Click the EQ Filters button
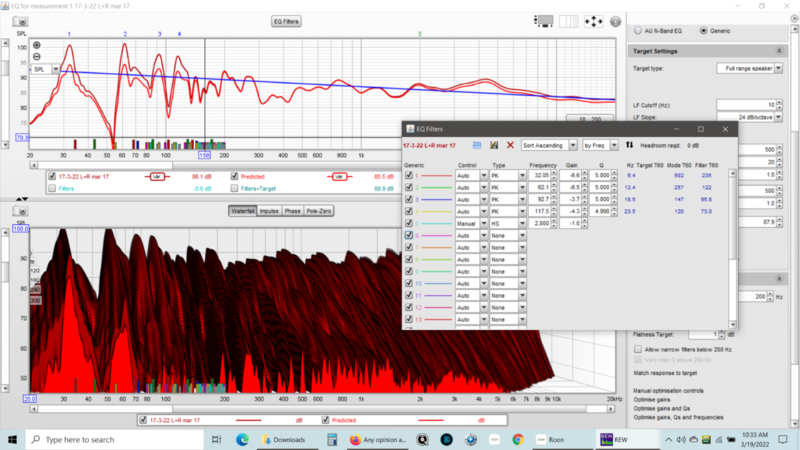Screen dimensions: 800x450 pyautogui.click(x=288, y=20)
